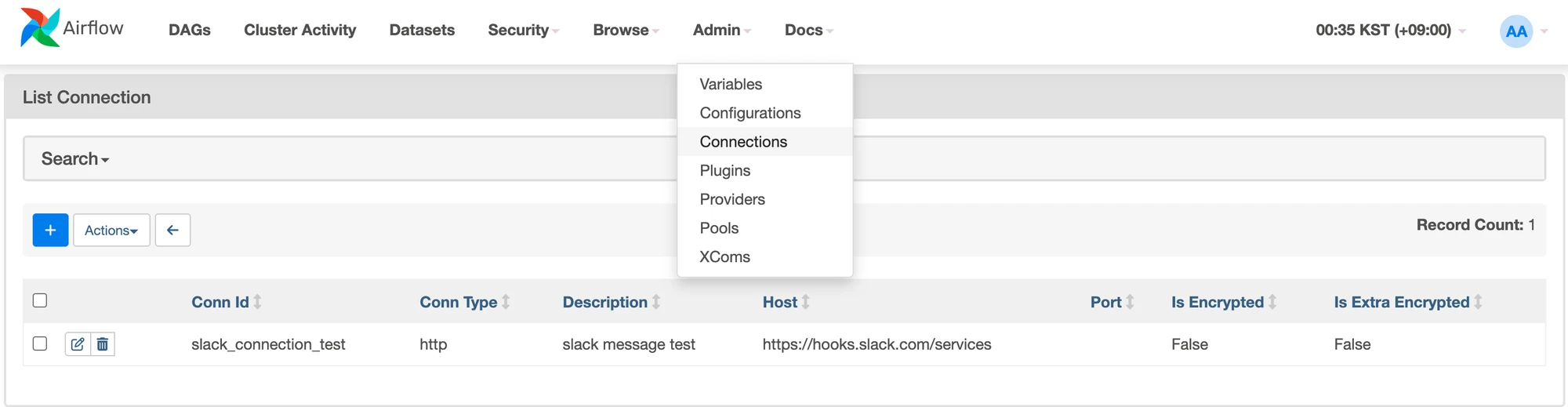Open the timezone KST clock dropdown
The image size is (1568, 407).
[1390, 30]
